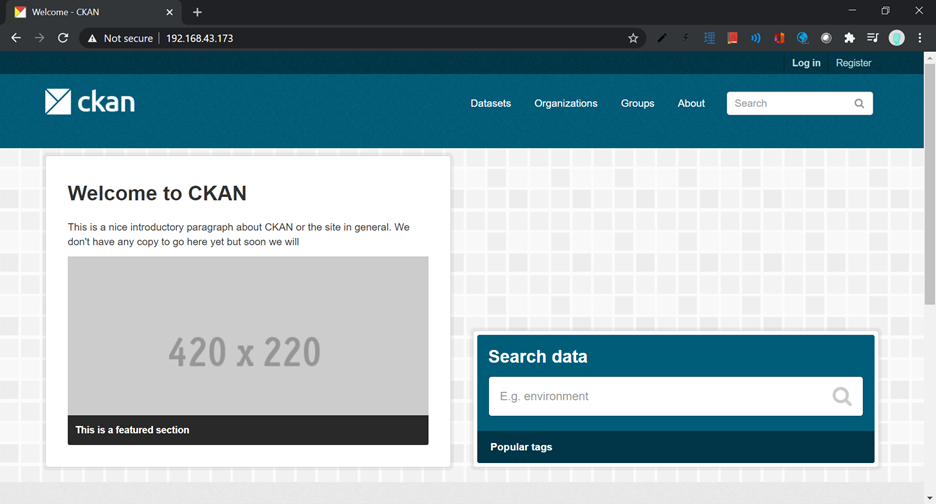This screenshot has width=936, height=504.
Task: Click the 'E.g. environment' search field
Action: click(x=676, y=396)
